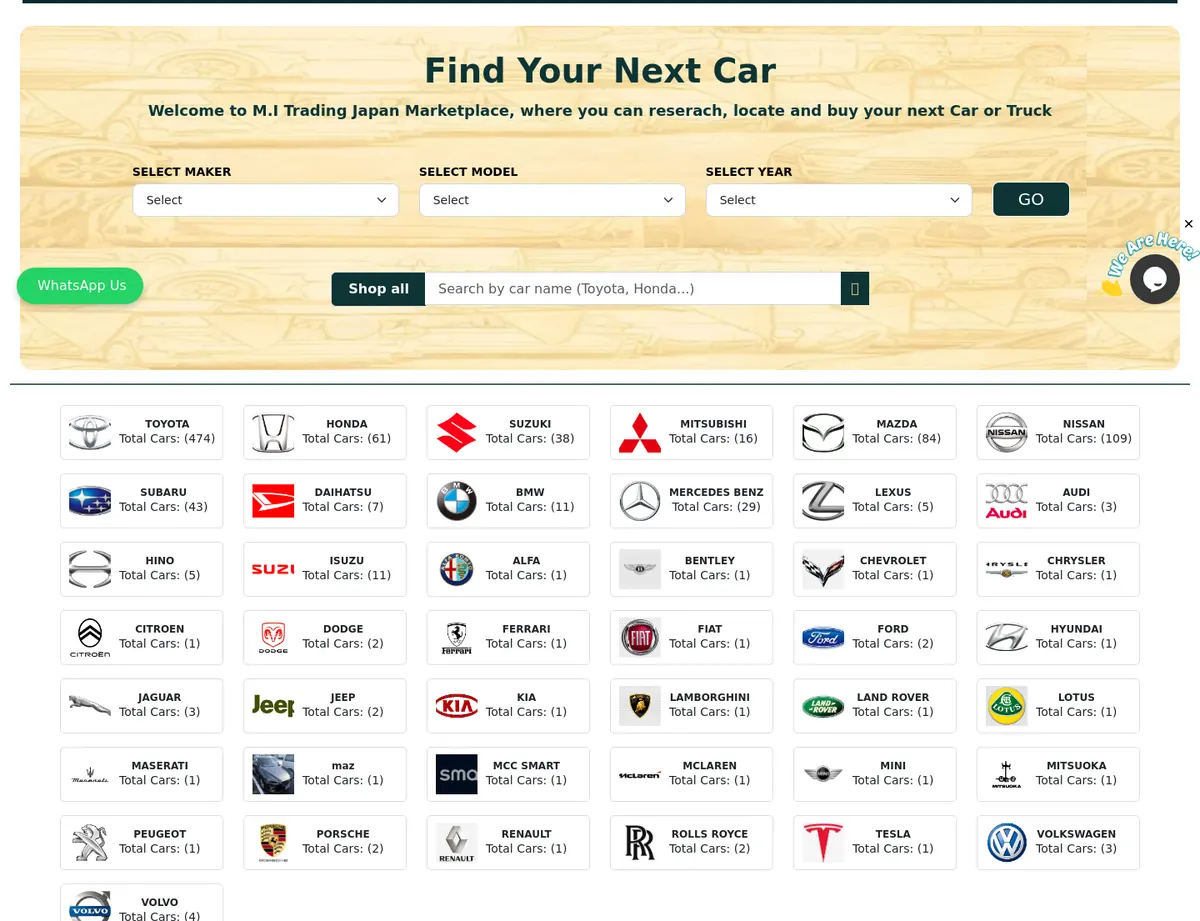Click the Fiat brand logo
This screenshot has height=921, width=1200.
point(640,638)
